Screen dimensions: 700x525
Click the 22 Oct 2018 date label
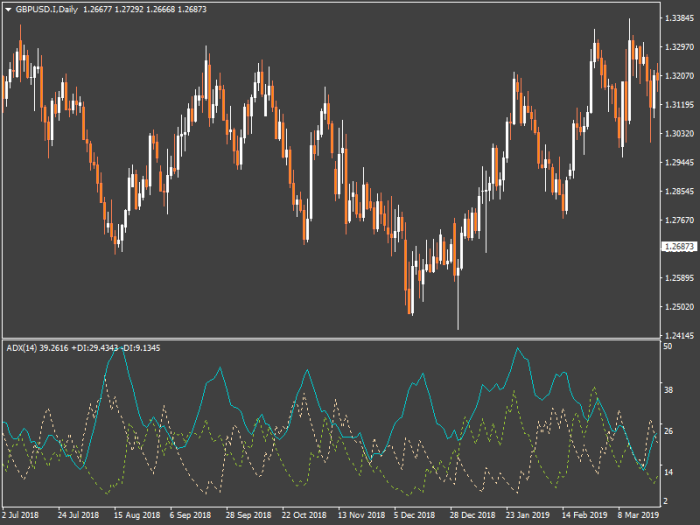point(304,515)
